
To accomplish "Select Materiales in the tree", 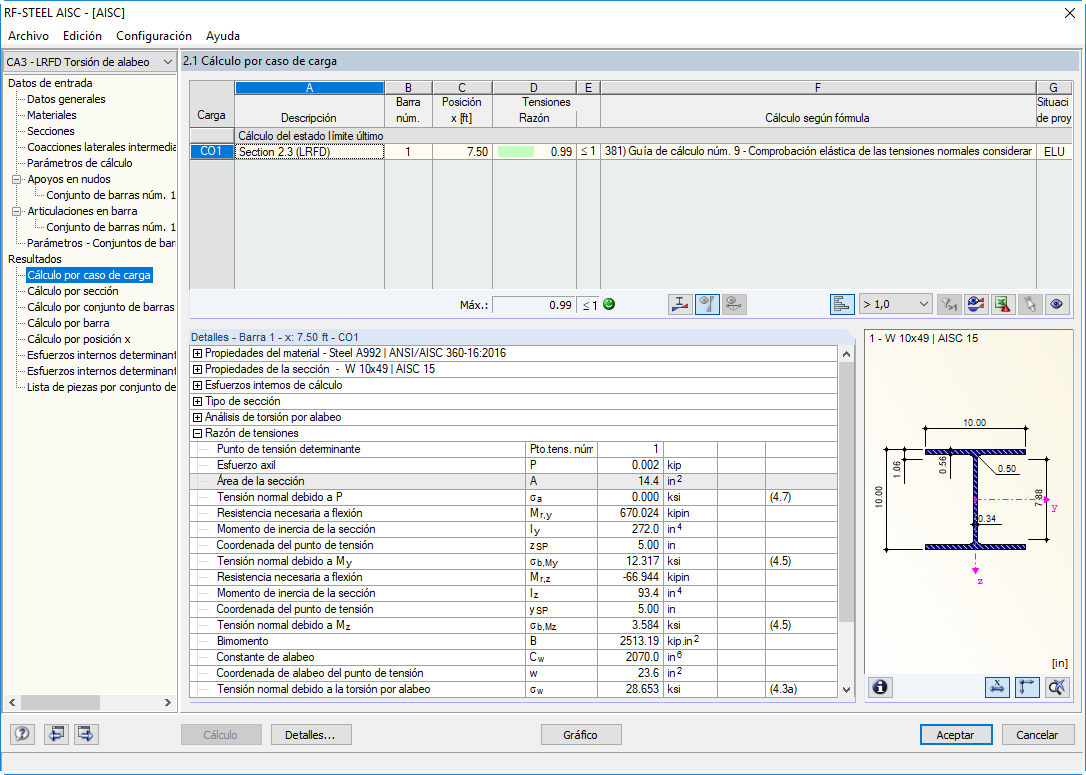I will [x=52, y=115].
